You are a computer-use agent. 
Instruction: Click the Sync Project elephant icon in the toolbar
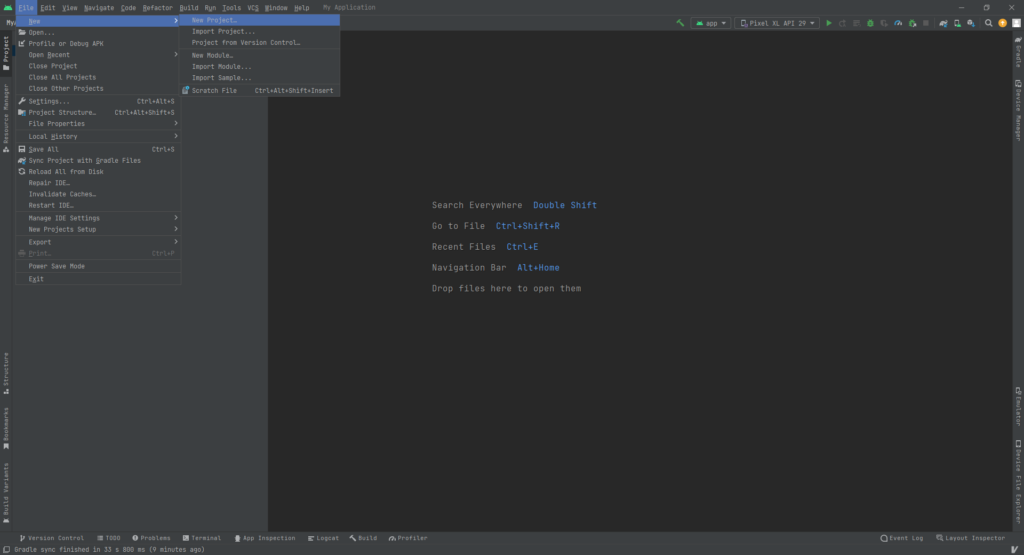(x=943, y=23)
